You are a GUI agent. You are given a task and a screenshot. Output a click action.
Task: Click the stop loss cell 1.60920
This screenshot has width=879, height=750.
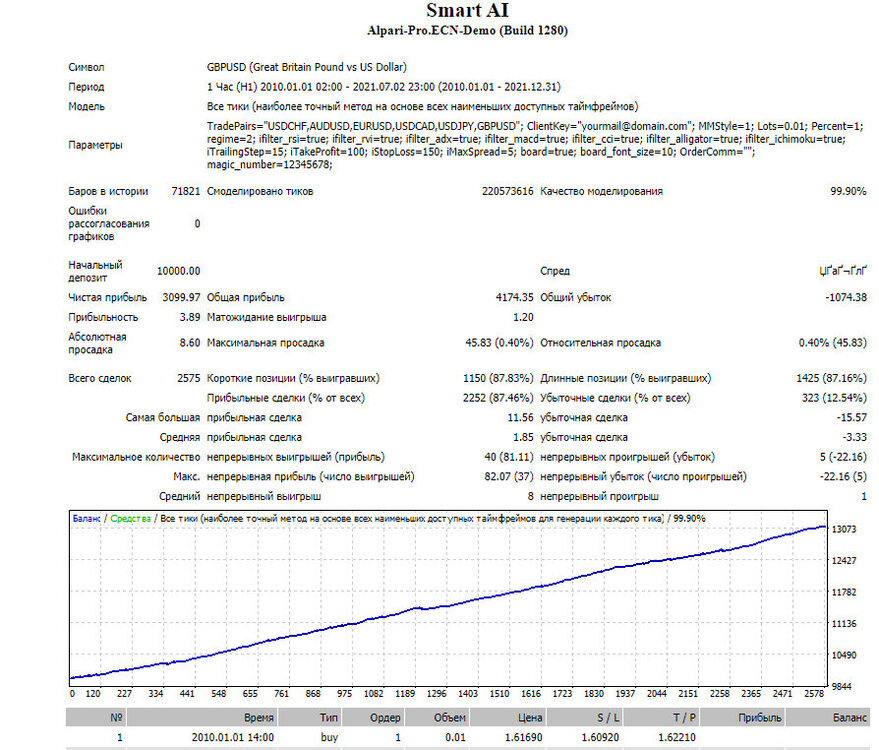[600, 738]
